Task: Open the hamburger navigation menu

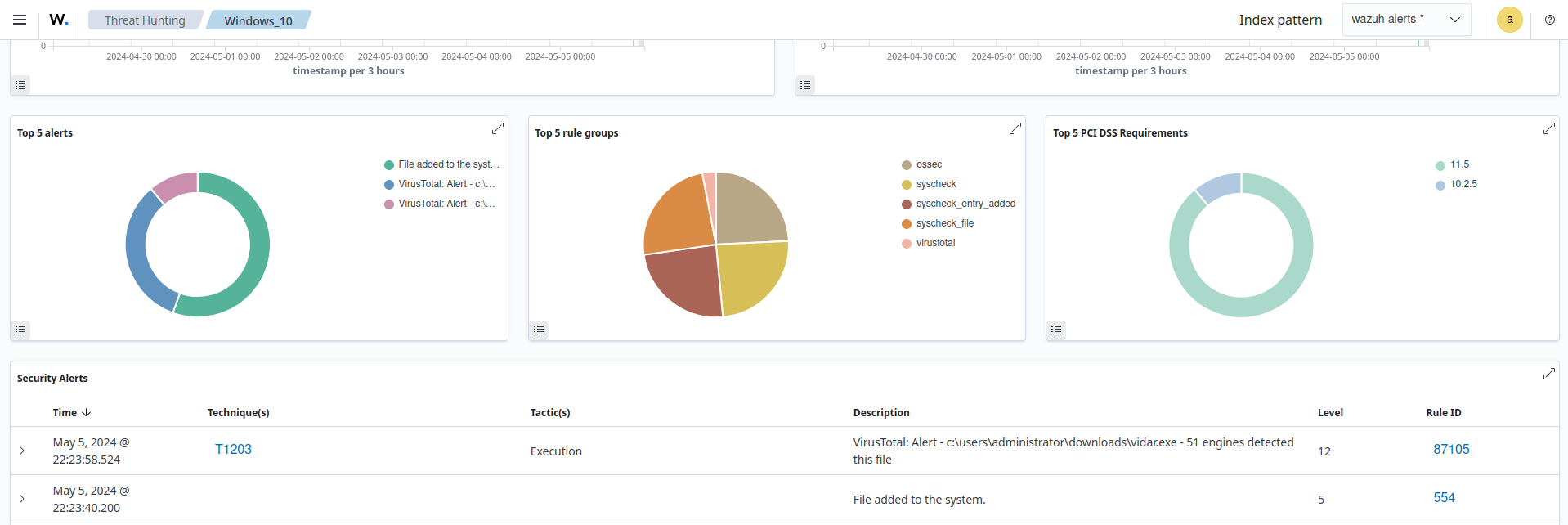Action: click(x=20, y=20)
